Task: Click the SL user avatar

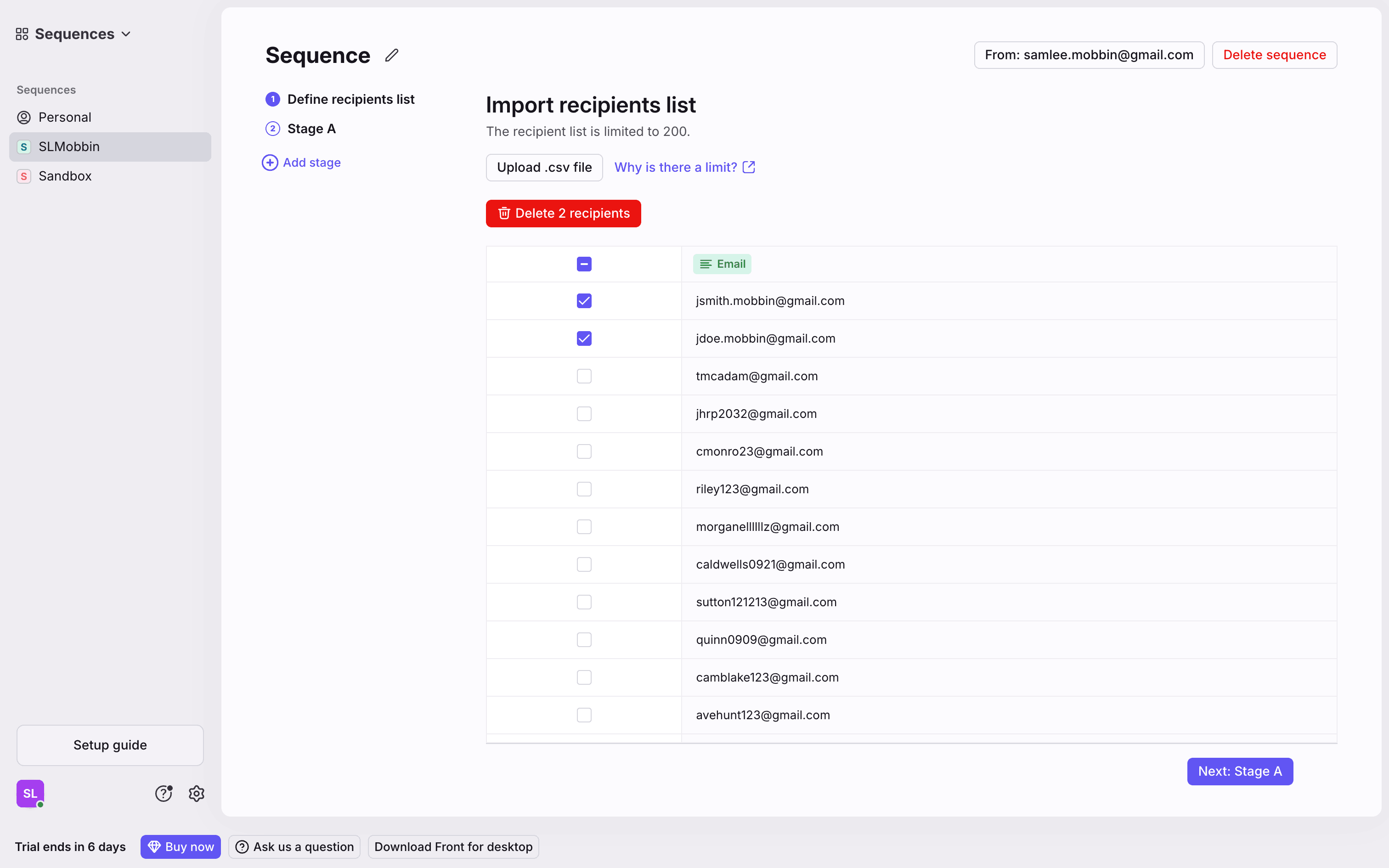Action: point(30,794)
